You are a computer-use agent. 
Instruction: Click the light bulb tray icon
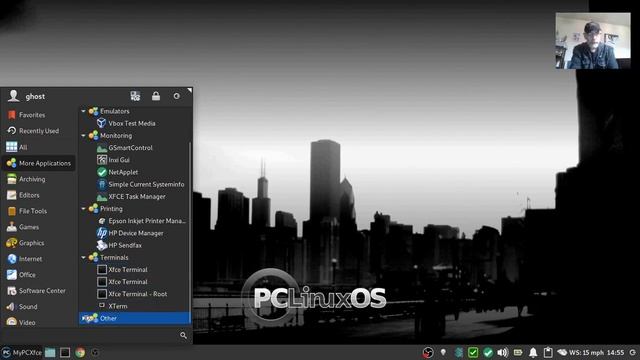pyautogui.click(x=443, y=352)
